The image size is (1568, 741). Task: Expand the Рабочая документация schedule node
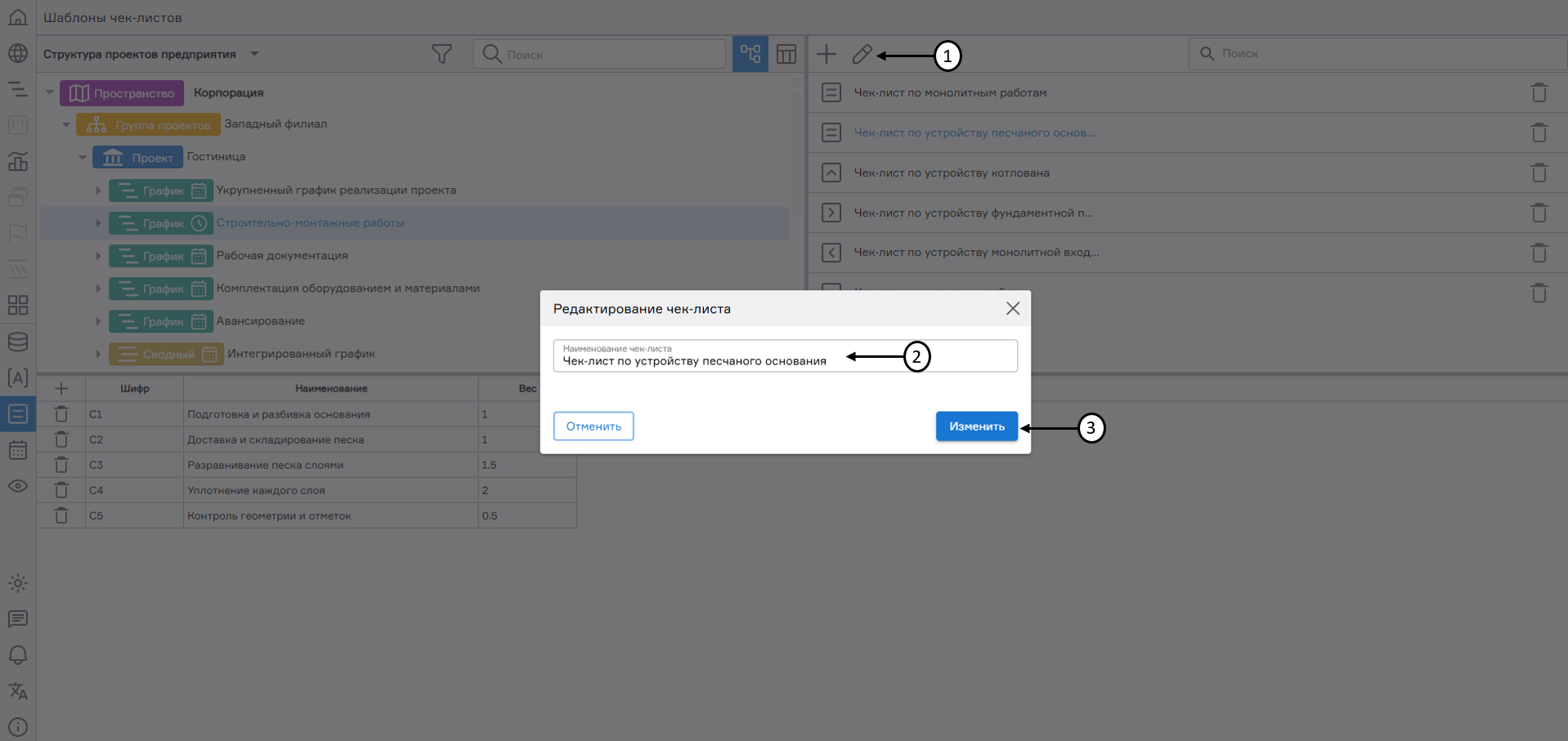pyautogui.click(x=98, y=256)
